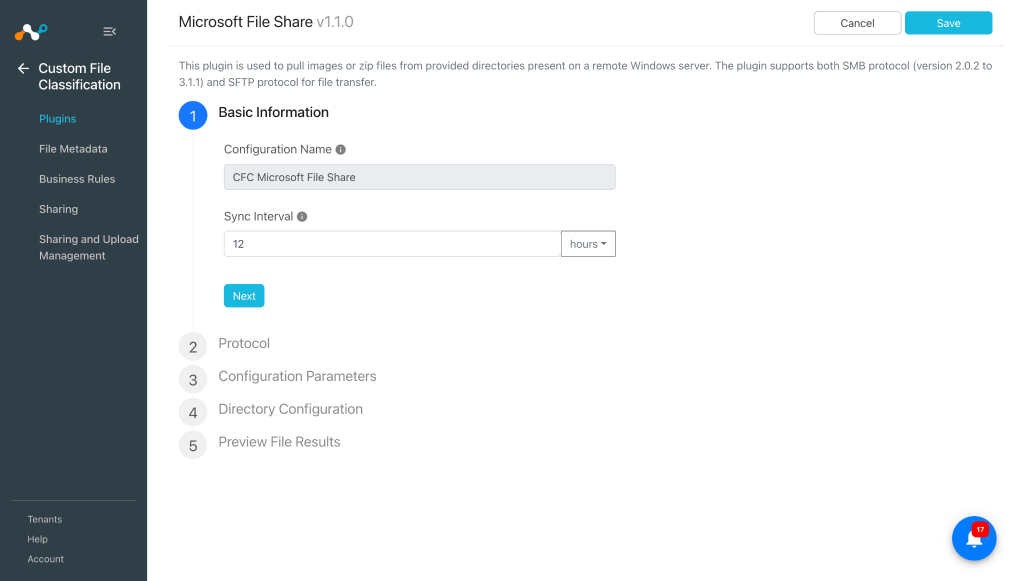The height and width of the screenshot is (581, 1024).
Task: Click the Save button
Action: click(948, 23)
